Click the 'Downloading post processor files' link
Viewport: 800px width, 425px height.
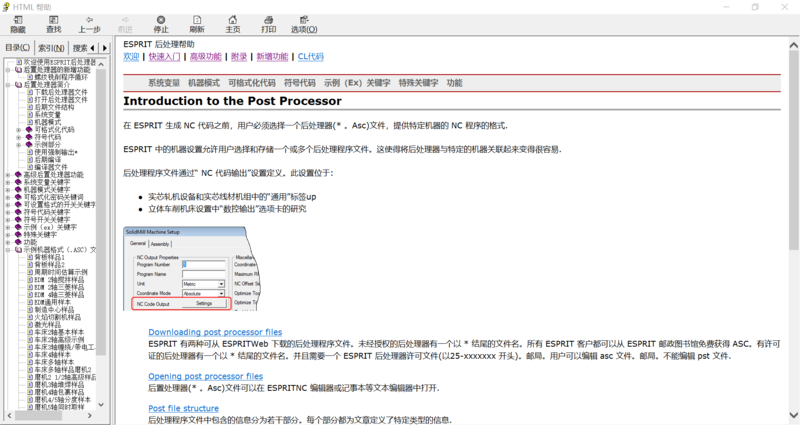pos(214,331)
